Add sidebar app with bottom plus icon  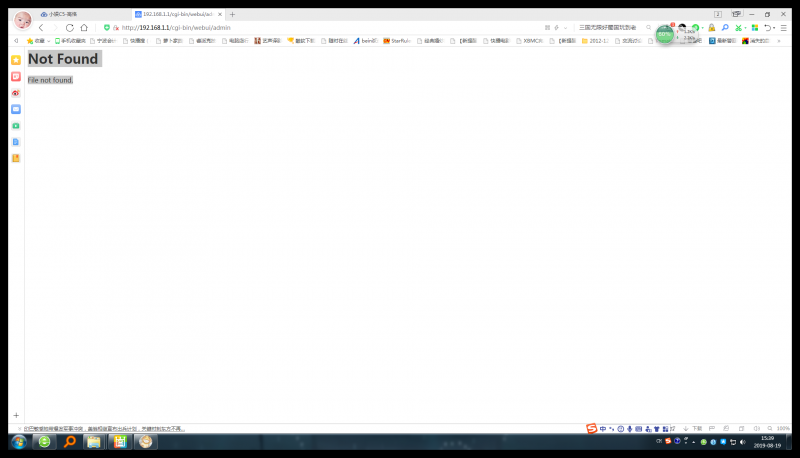click(x=16, y=415)
